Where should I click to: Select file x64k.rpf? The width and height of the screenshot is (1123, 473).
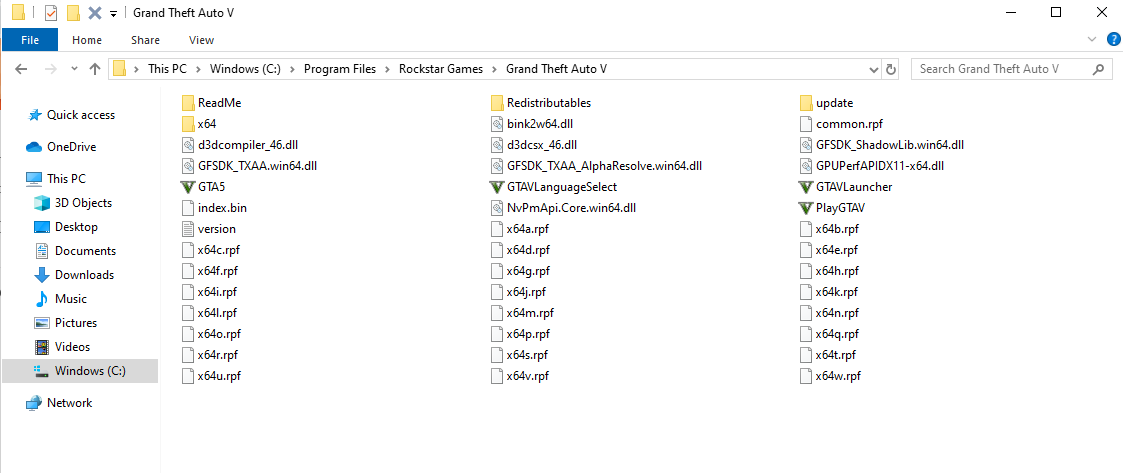pyautogui.click(x=837, y=292)
